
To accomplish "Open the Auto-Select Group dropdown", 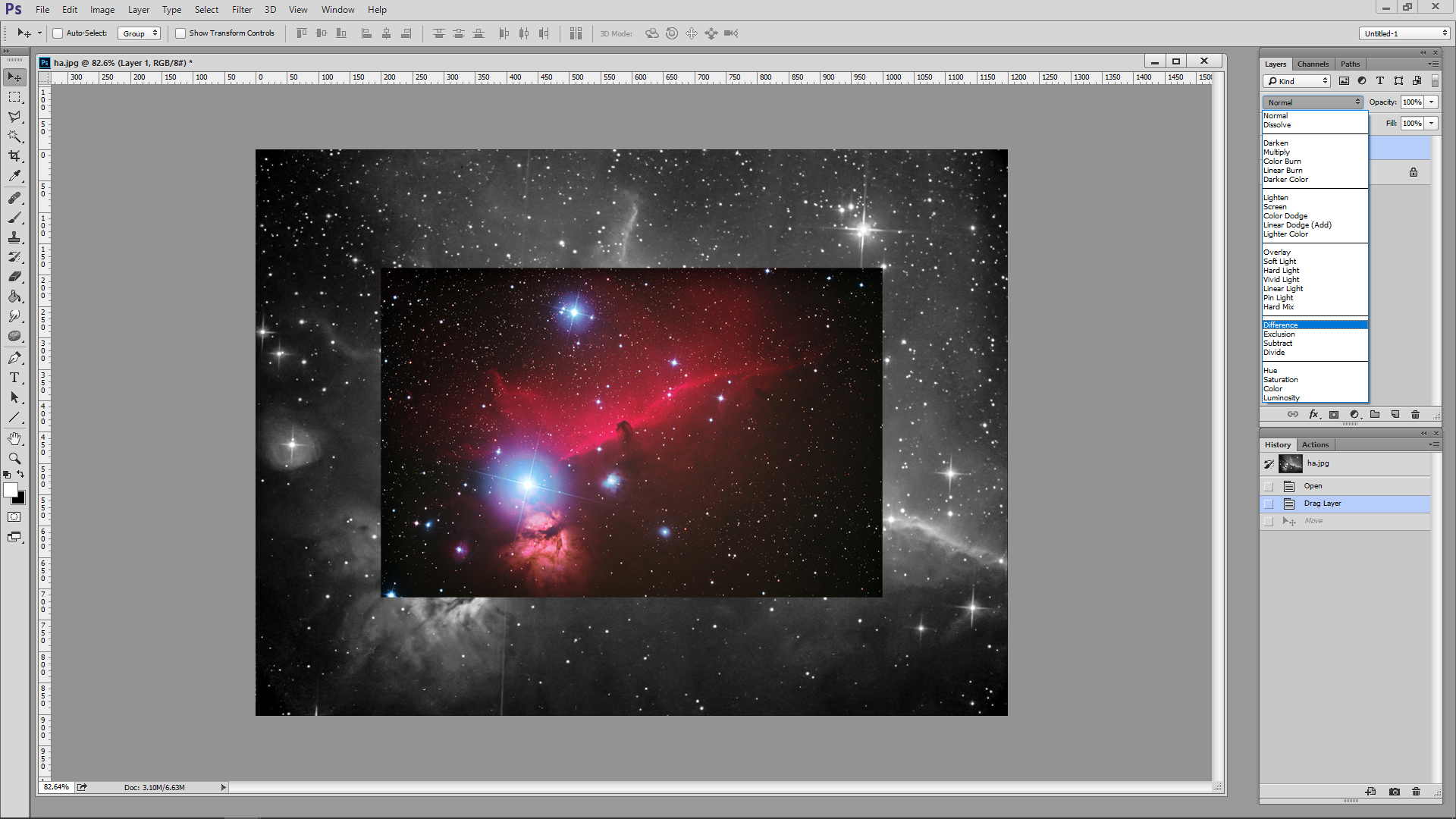I will (140, 33).
